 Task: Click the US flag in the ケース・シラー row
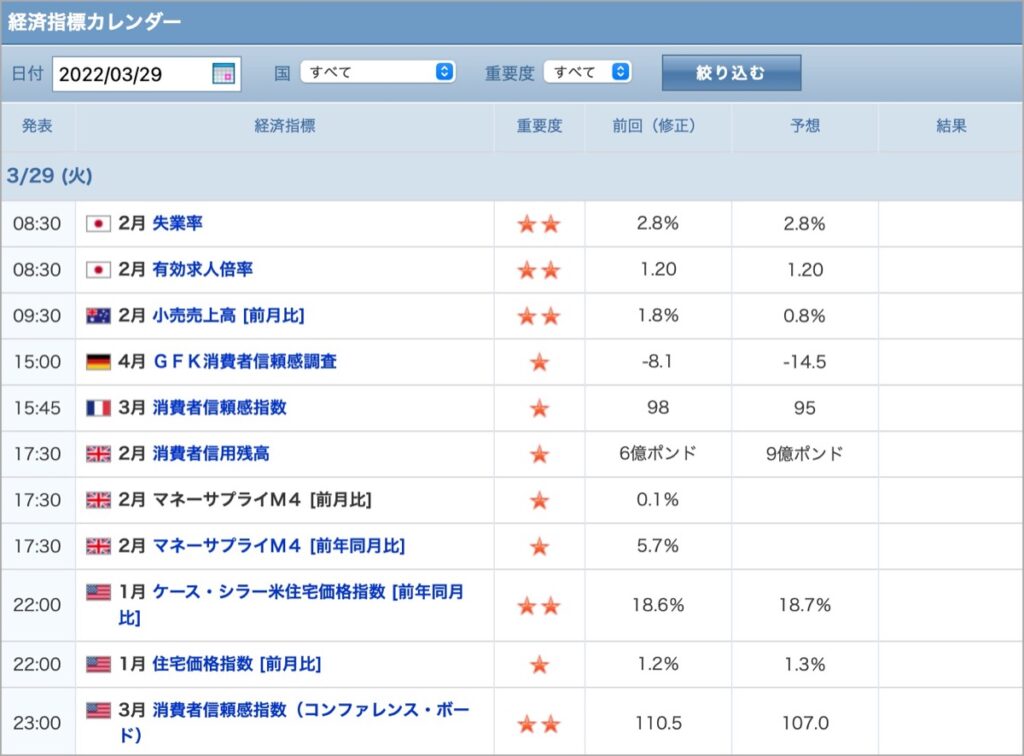pos(99,592)
